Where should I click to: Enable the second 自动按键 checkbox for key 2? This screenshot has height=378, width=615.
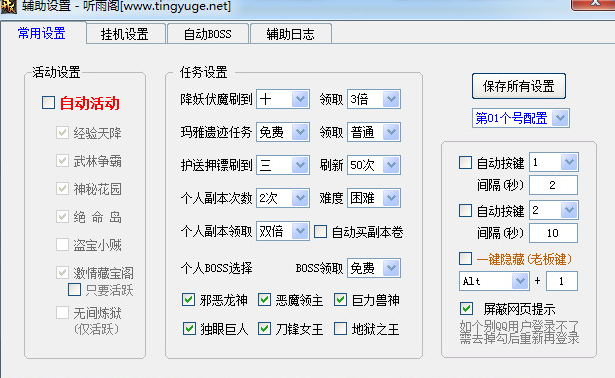[x=465, y=210]
